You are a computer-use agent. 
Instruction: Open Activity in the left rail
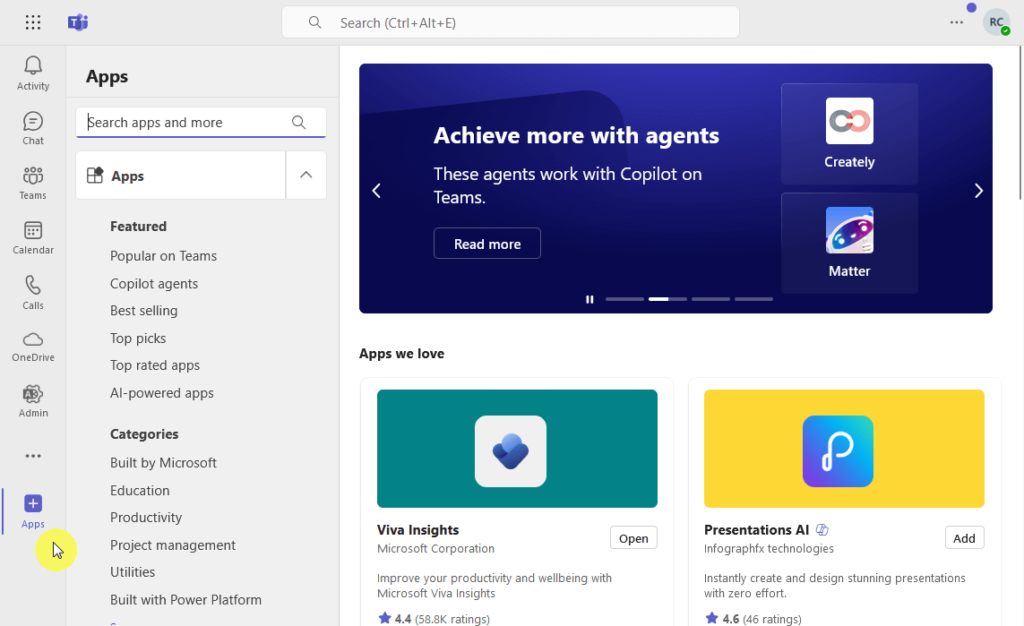(33, 72)
